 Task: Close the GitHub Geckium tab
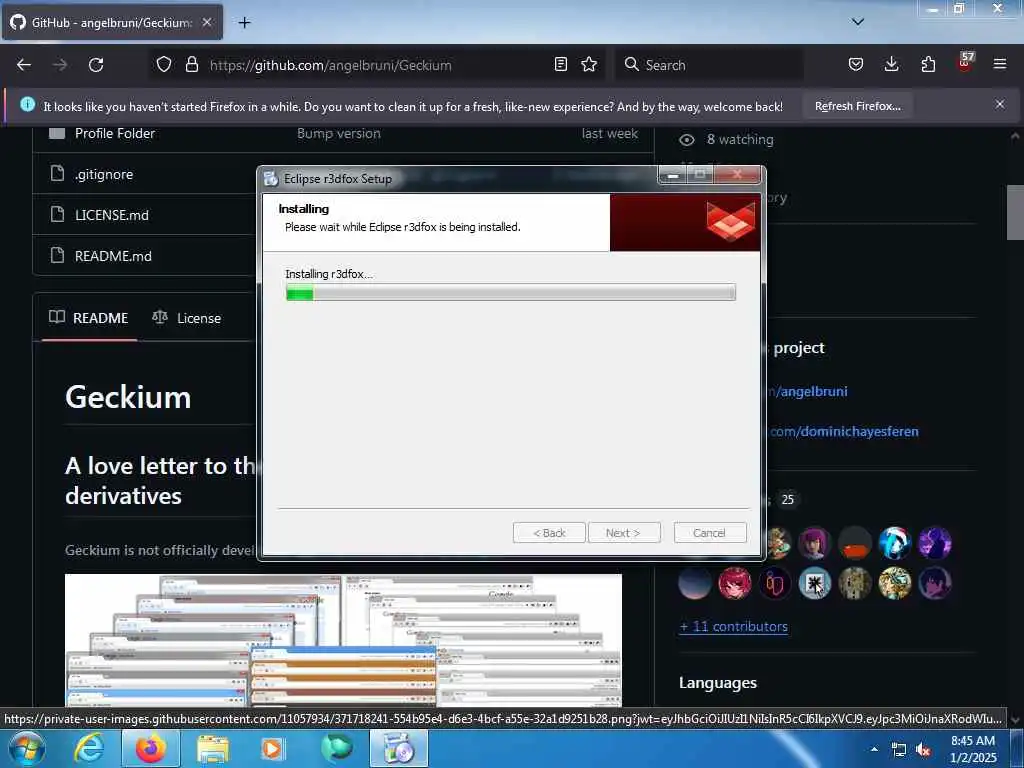[x=207, y=22]
